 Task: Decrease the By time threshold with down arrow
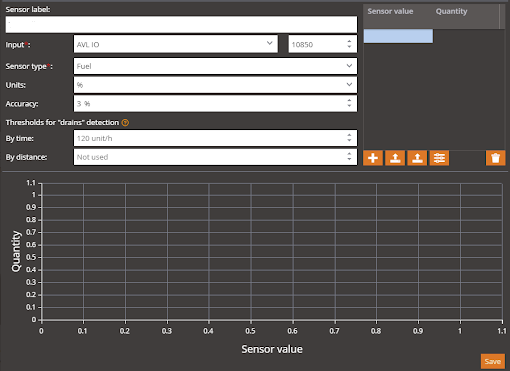tap(349, 140)
